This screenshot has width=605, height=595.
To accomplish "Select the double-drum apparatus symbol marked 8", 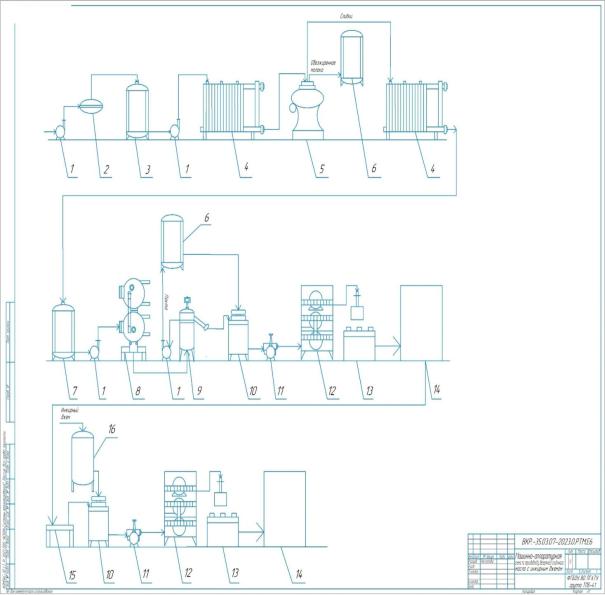I will point(134,319).
